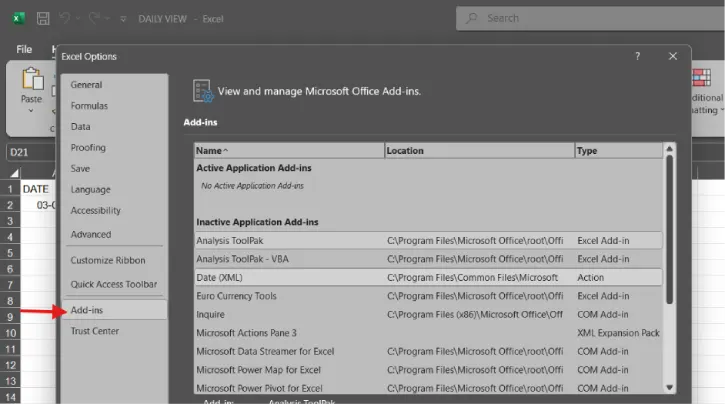Open the Trust Center category
Image resolution: width=725 pixels, height=404 pixels.
tap(114, 331)
